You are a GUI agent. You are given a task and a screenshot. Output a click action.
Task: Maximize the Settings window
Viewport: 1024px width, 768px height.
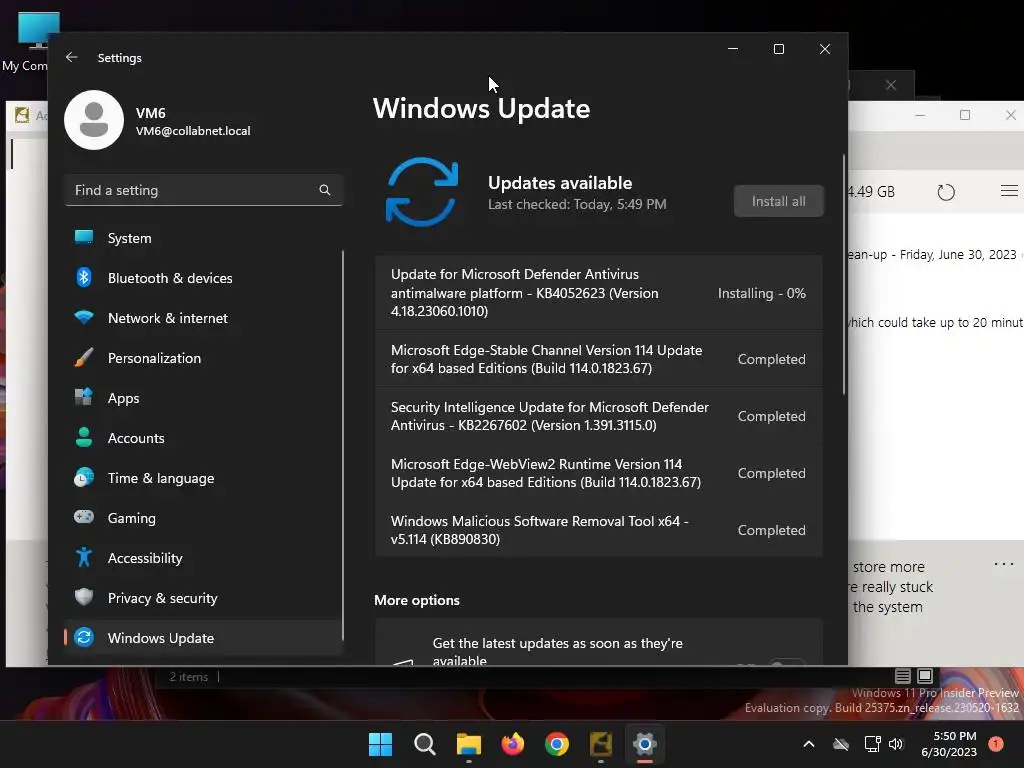[x=778, y=49]
